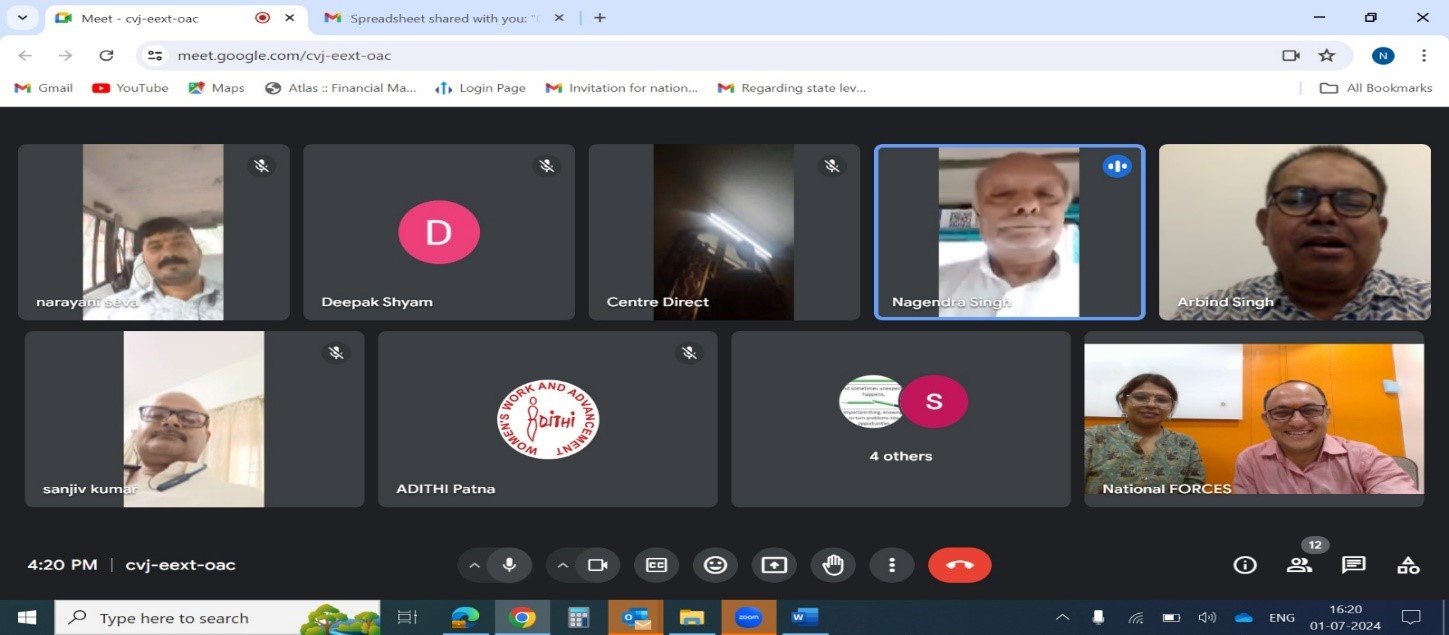Turn off the camera button

point(597,565)
